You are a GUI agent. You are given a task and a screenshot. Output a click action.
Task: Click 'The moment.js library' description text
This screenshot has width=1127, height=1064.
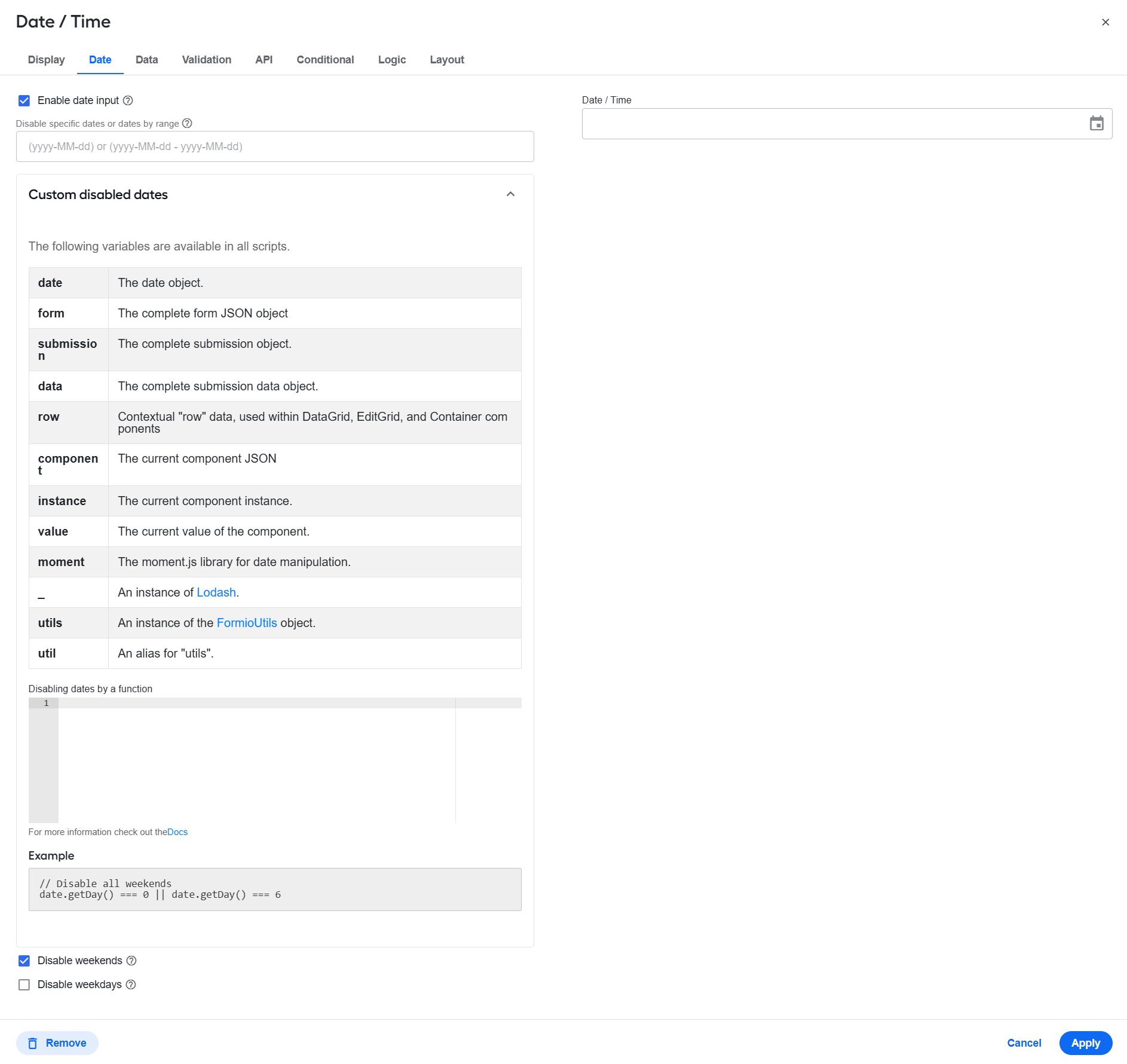pos(234,562)
